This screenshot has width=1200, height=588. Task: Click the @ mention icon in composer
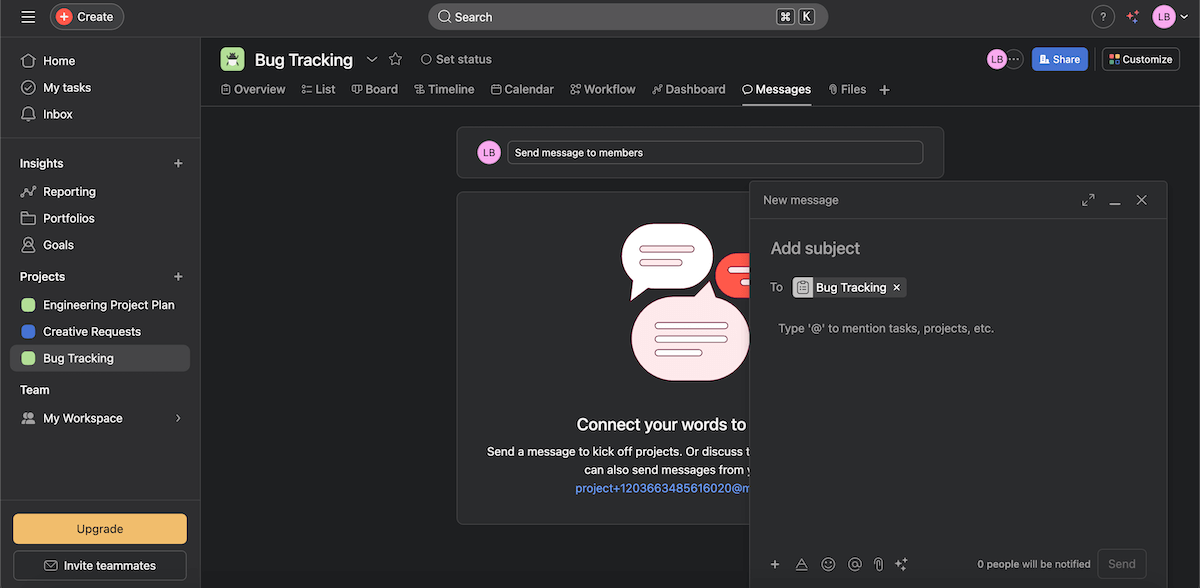(854, 564)
